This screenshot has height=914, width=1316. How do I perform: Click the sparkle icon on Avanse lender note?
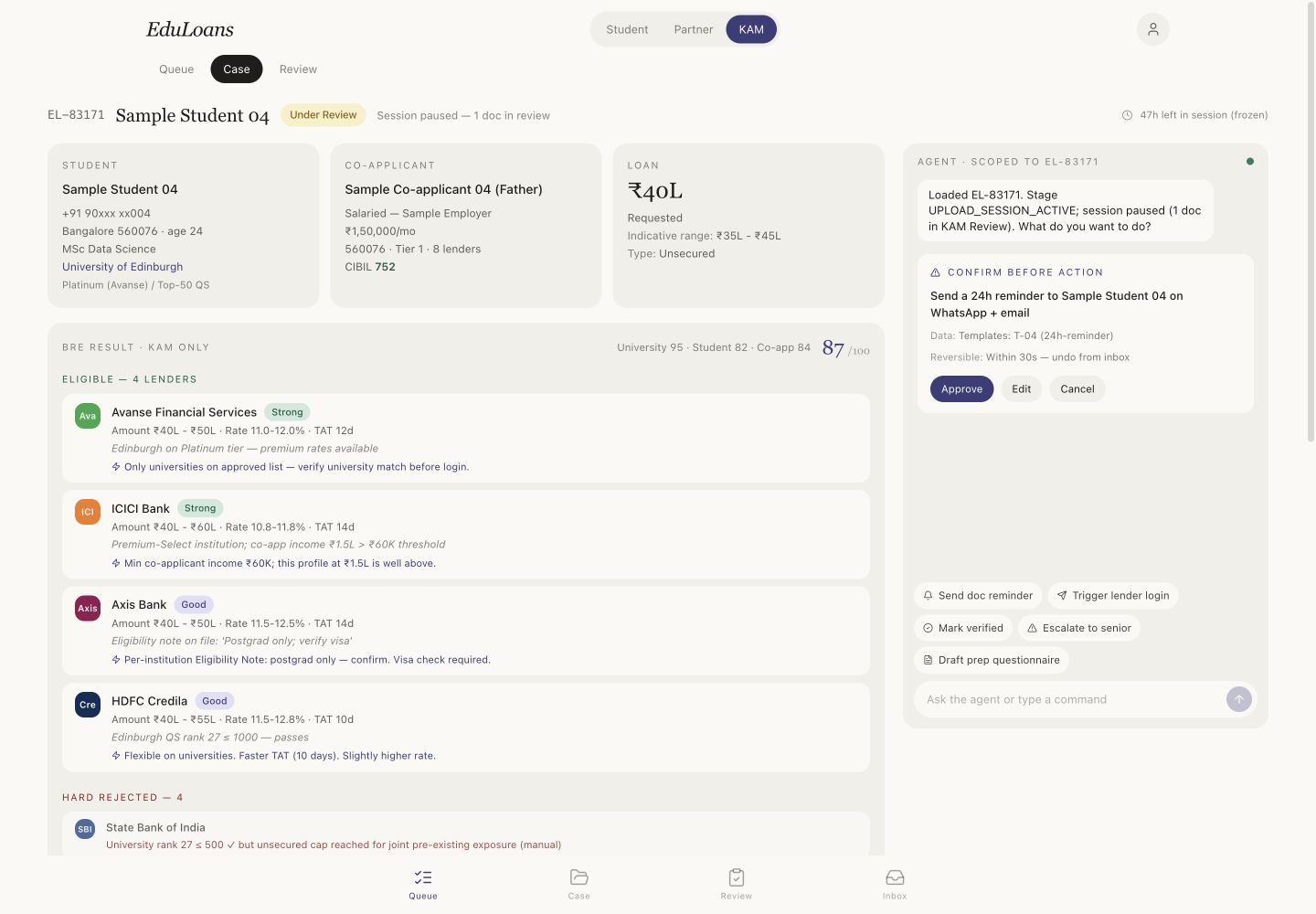[116, 467]
